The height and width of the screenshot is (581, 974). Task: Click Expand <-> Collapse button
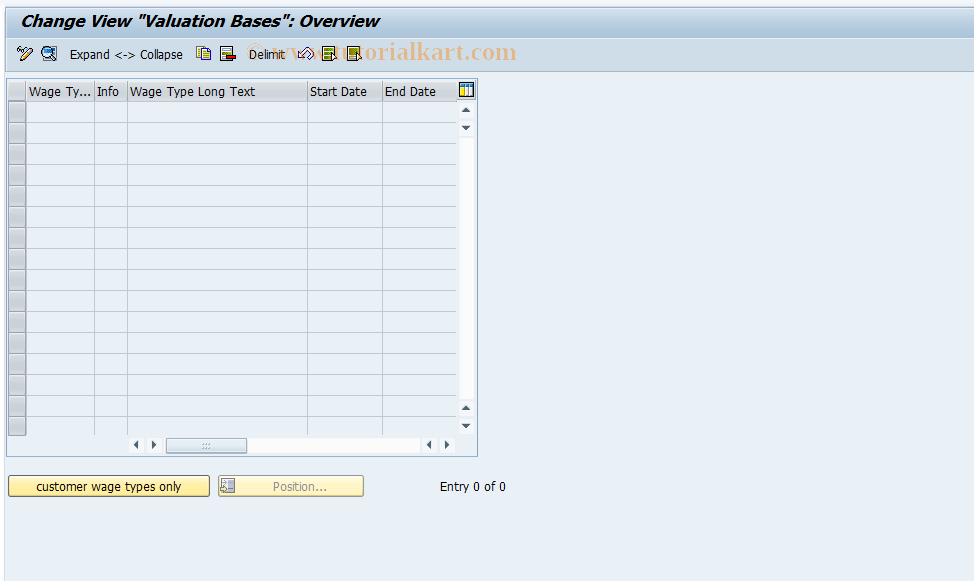[x=126, y=55]
